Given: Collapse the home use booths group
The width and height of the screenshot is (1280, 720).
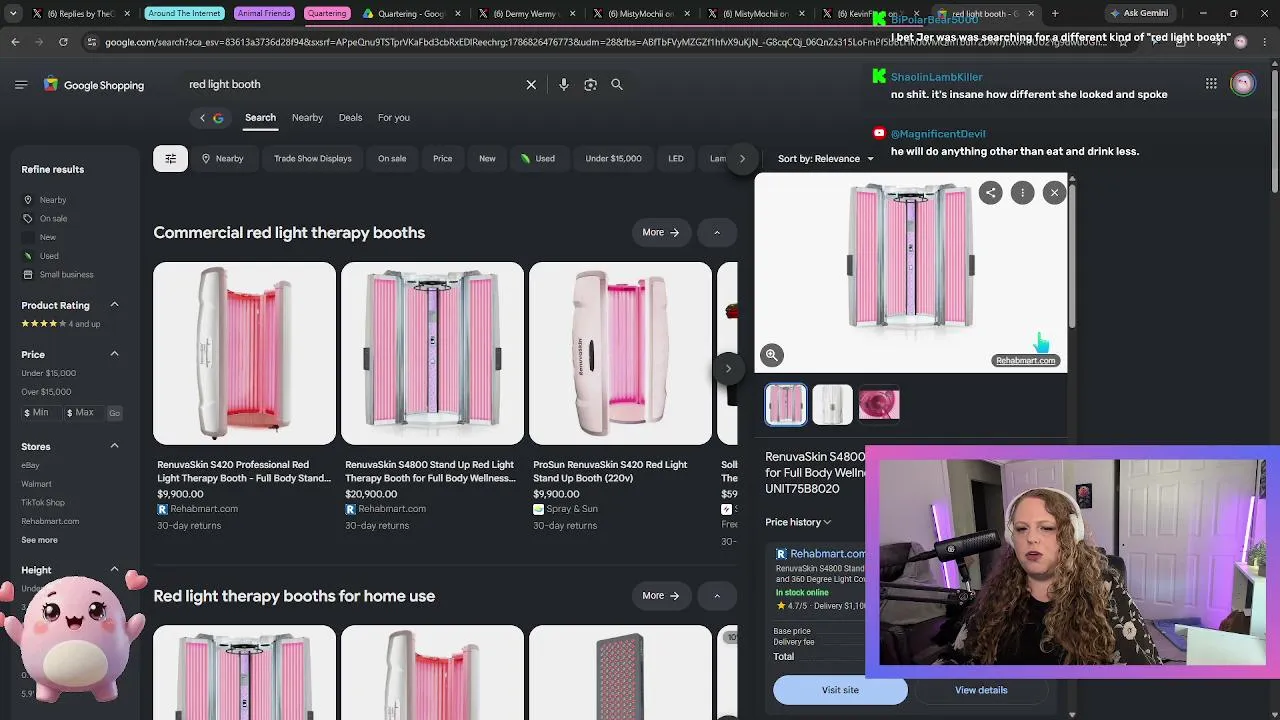Looking at the screenshot, I should click(716, 596).
